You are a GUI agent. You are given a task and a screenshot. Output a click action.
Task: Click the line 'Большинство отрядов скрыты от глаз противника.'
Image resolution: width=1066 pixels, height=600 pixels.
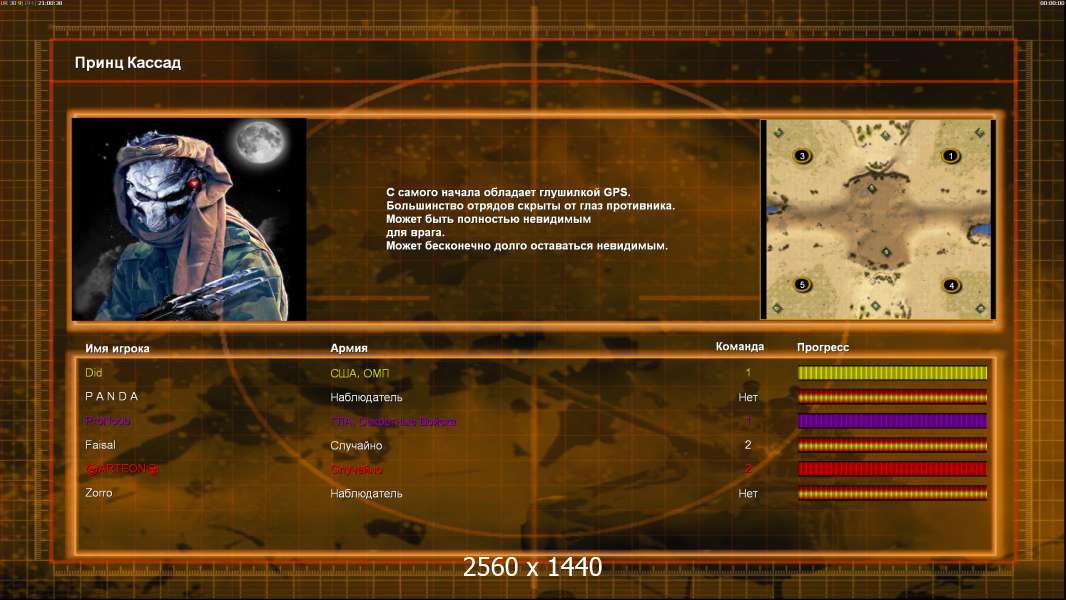[x=530, y=206]
